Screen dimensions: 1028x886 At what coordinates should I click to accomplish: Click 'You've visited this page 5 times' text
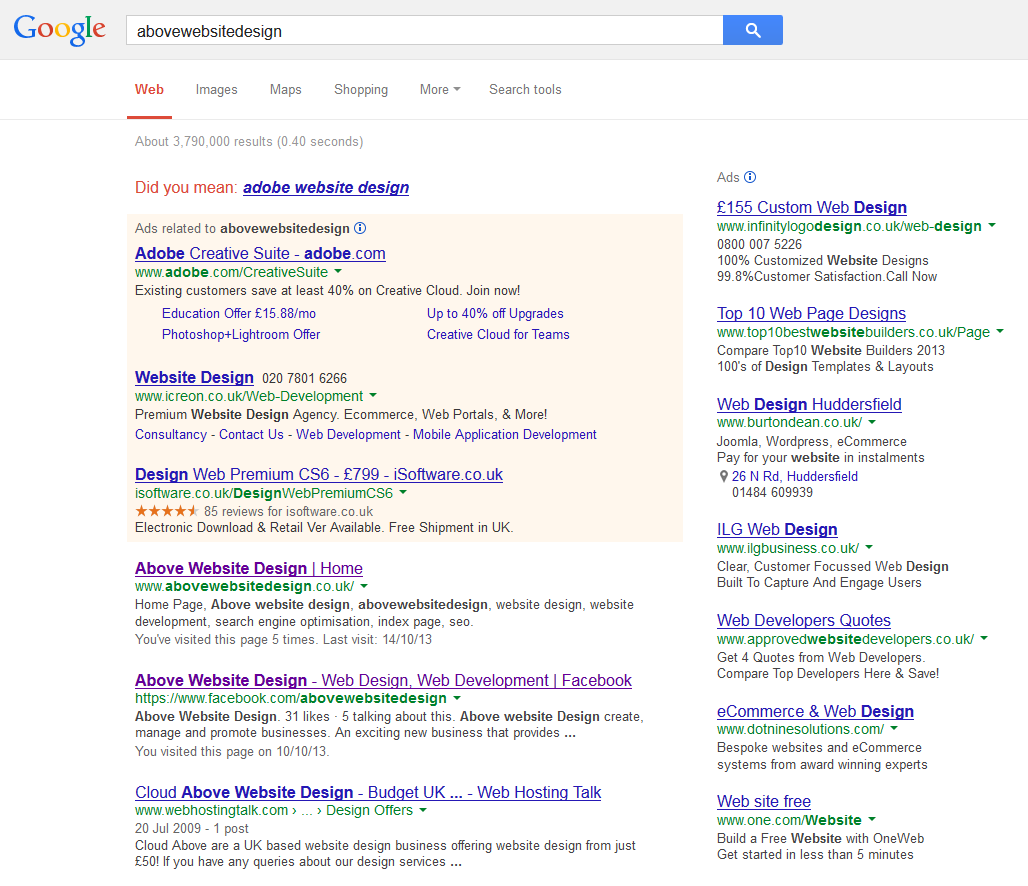point(226,639)
